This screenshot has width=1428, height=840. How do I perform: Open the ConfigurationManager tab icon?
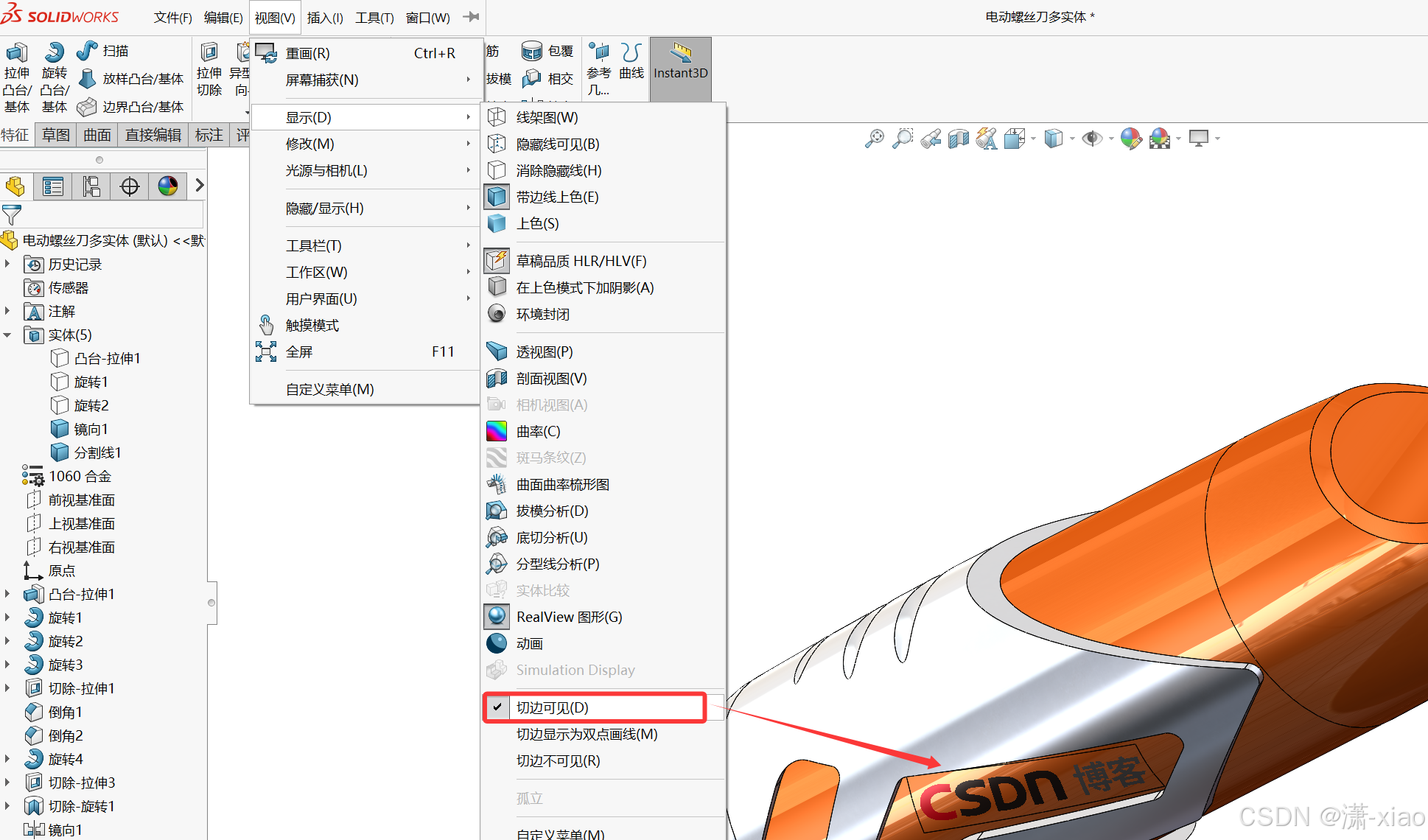(x=91, y=186)
